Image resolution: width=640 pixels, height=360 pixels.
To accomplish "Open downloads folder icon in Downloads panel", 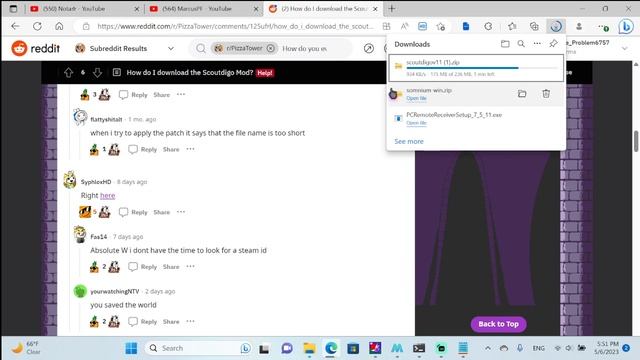I will [x=505, y=44].
